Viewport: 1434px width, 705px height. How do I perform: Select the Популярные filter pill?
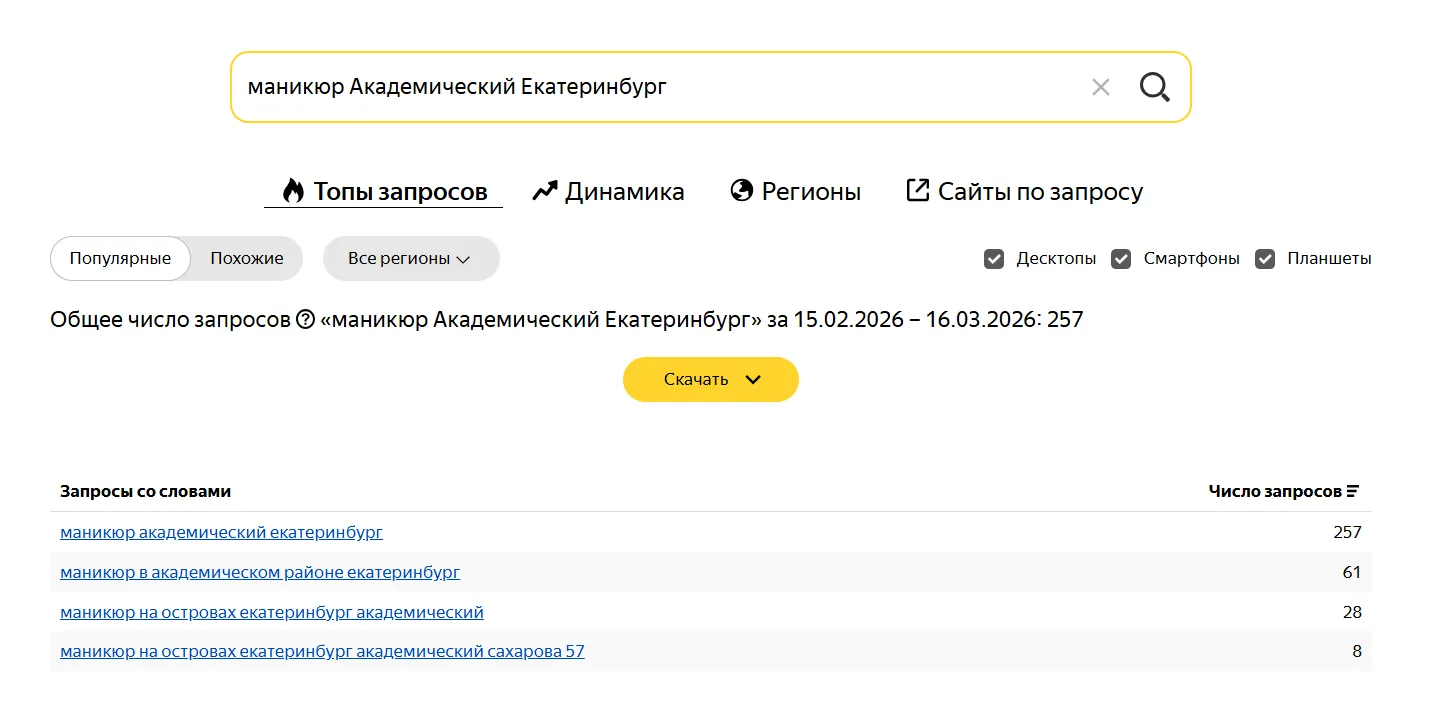(x=119, y=258)
